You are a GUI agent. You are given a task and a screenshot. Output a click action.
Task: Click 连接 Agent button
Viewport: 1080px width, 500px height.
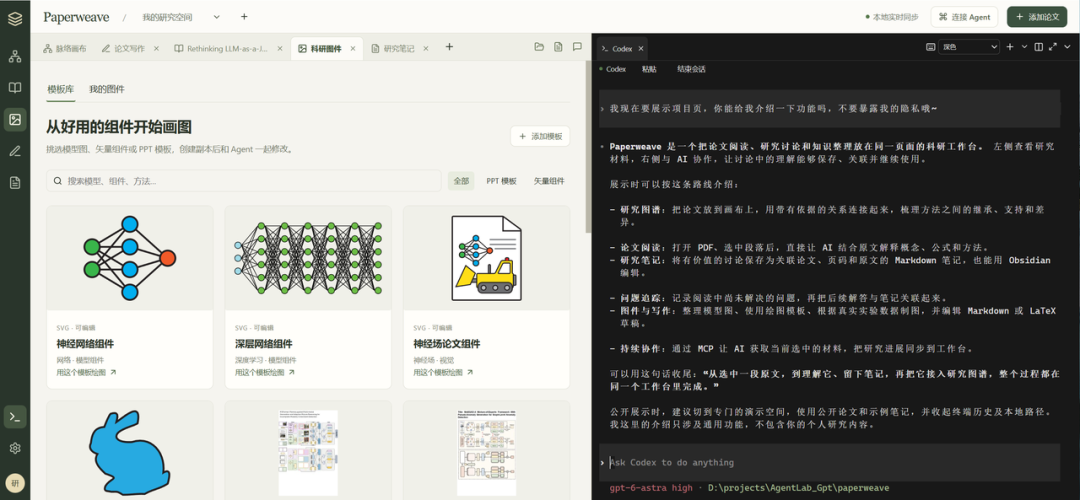tap(964, 17)
